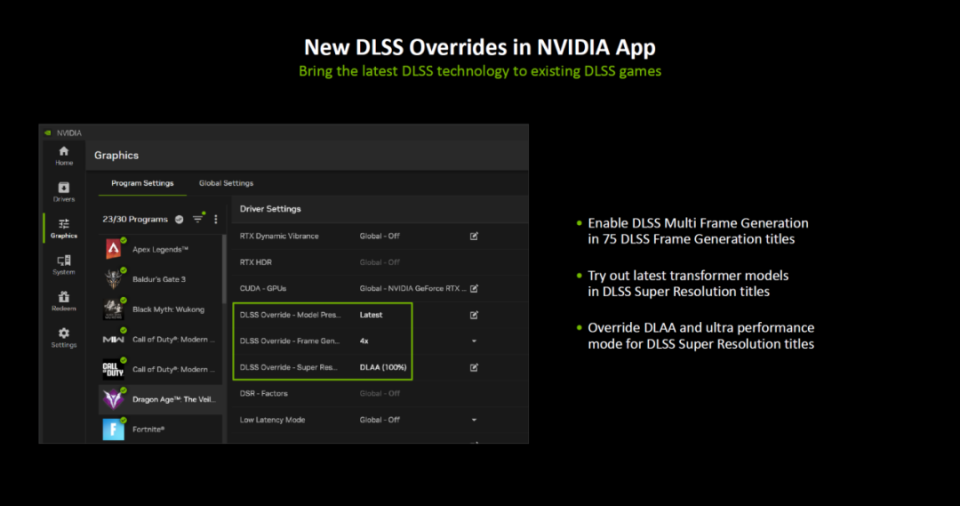Switch to Global Settings tab
This screenshot has height=506, width=960.
[226, 183]
